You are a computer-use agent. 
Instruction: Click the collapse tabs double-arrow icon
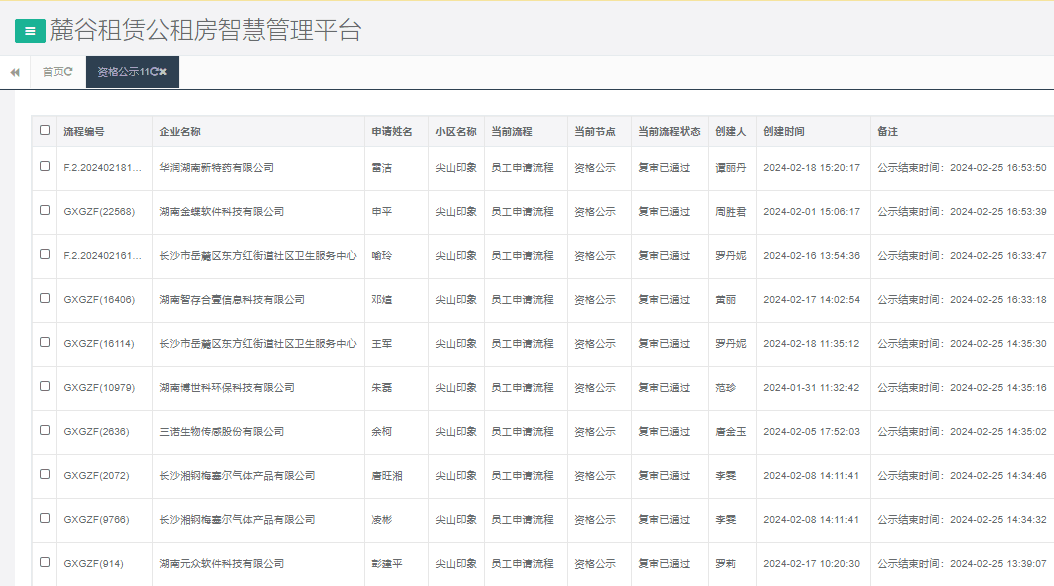[13, 71]
